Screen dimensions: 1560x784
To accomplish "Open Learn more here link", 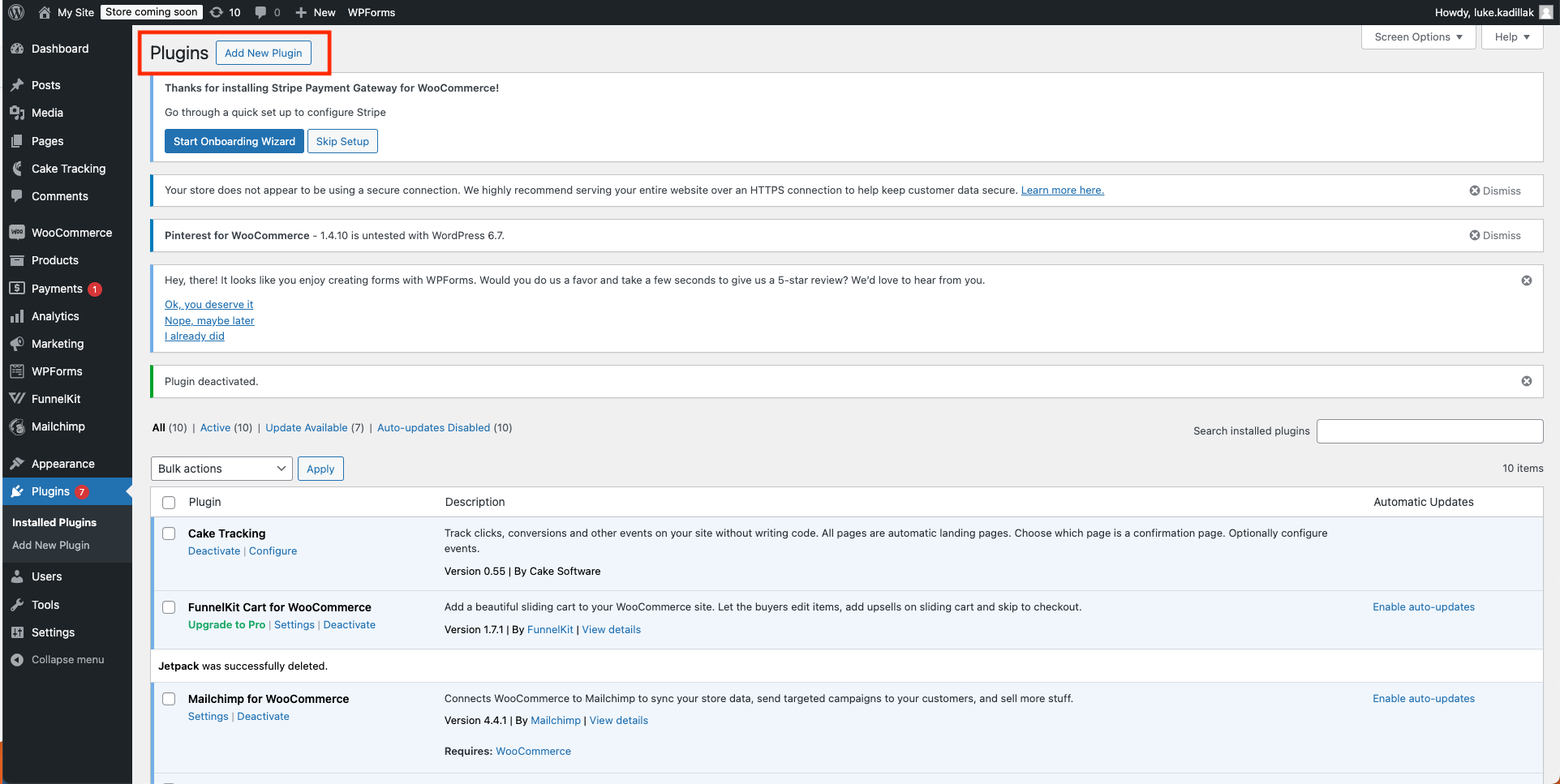I will [x=1062, y=190].
